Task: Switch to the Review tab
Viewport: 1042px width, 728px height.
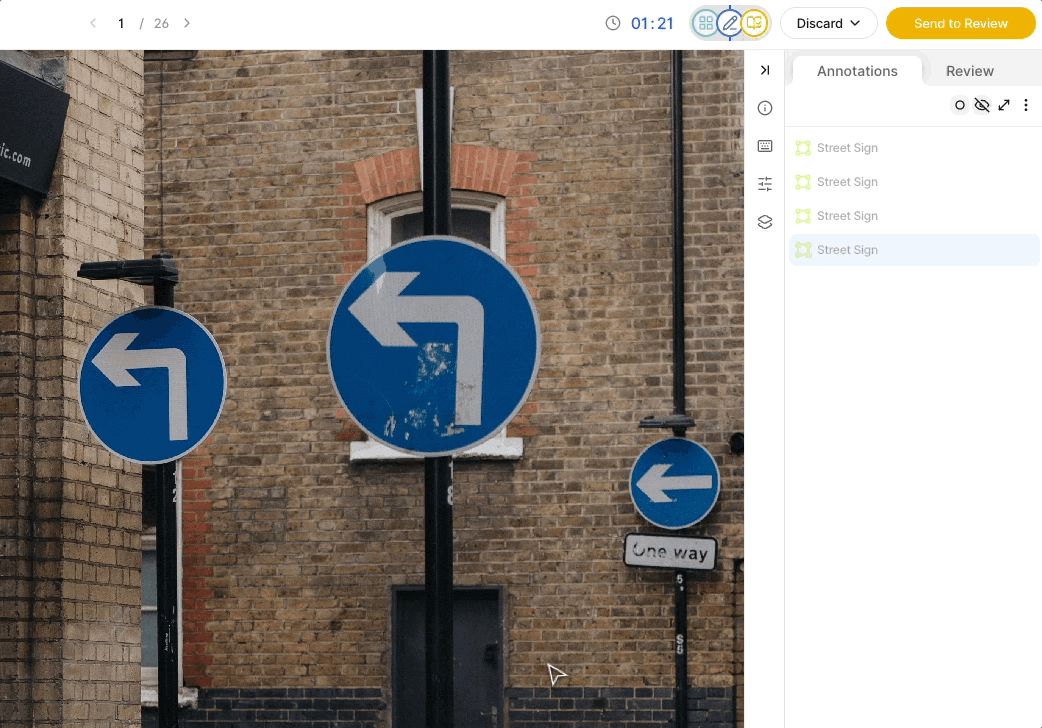Action: [x=970, y=71]
